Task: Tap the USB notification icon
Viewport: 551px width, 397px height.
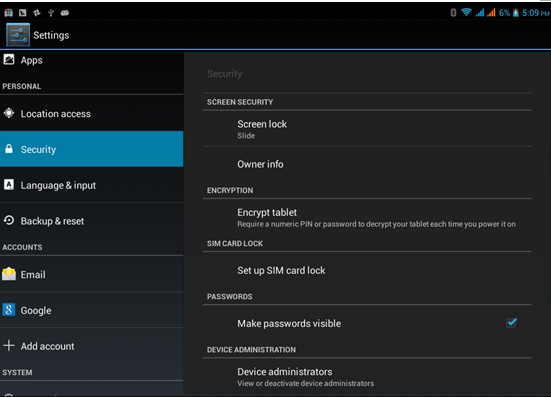Action: point(51,13)
